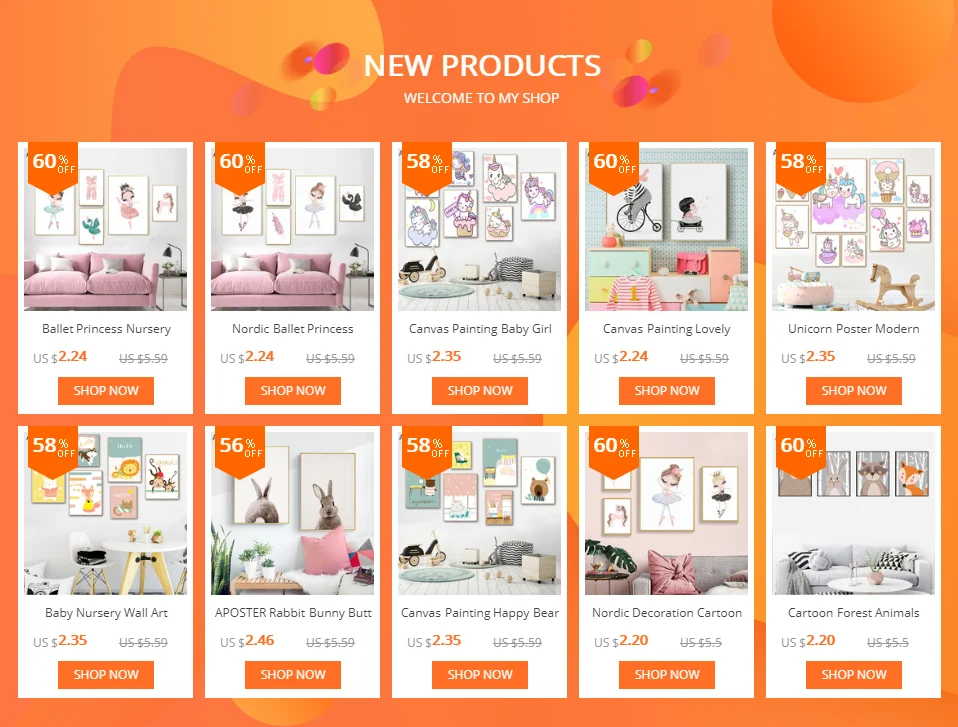Open the Unicorn Poster Modern product image
Viewport: 958px width, 727px height.
click(854, 229)
